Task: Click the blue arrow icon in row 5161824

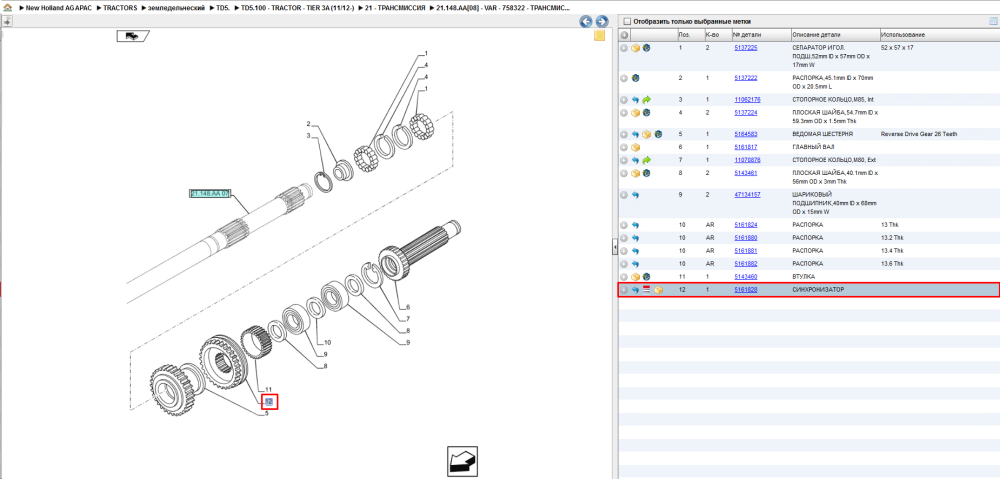Action: pos(635,225)
